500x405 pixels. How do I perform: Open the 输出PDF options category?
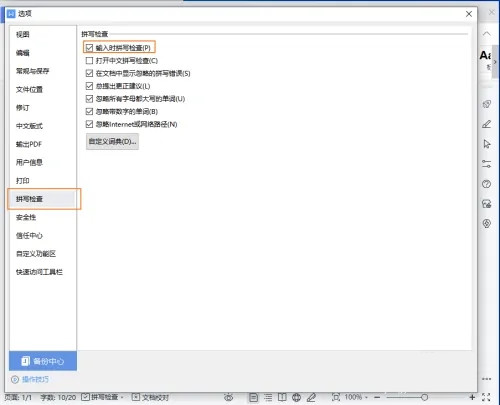pos(29,144)
